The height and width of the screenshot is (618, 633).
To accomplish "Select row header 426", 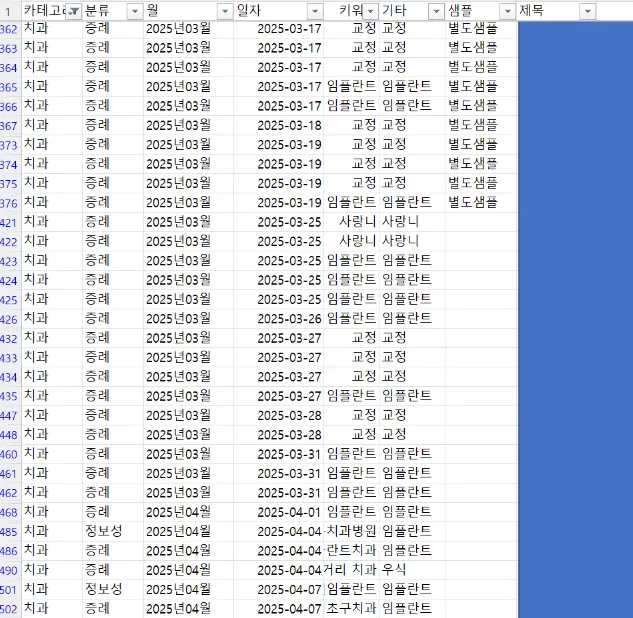I will click(9, 320).
